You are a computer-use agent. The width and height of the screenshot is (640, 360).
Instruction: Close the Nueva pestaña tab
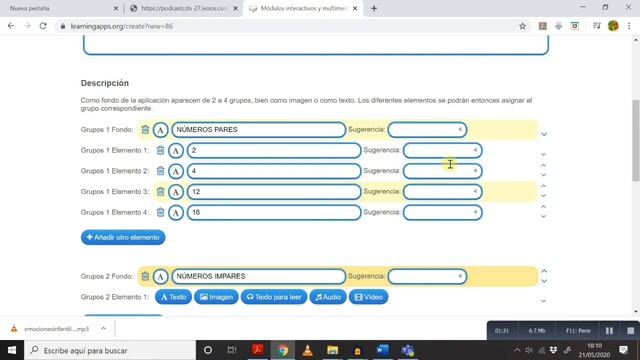[116, 8]
